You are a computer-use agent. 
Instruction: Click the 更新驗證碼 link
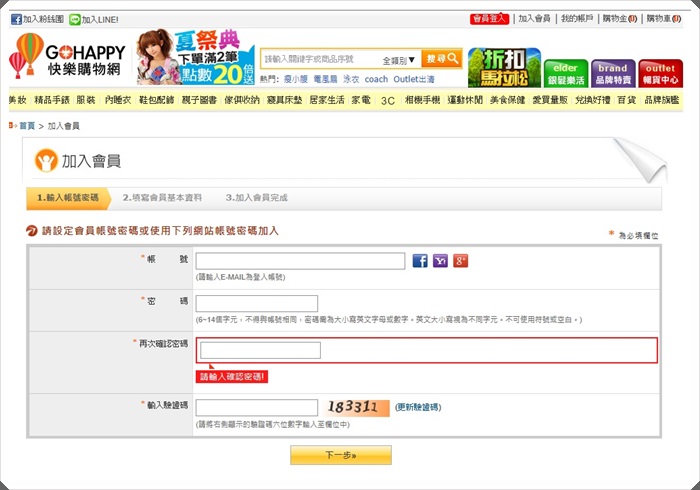(x=418, y=407)
